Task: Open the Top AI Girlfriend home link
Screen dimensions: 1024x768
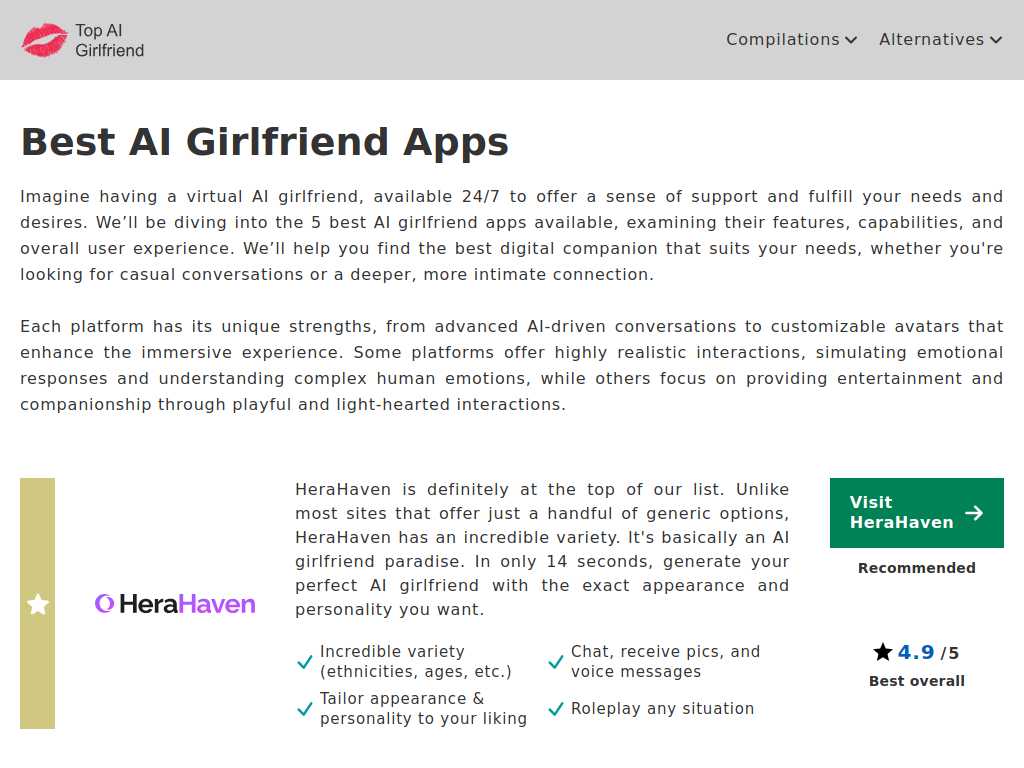Action: click(x=83, y=40)
